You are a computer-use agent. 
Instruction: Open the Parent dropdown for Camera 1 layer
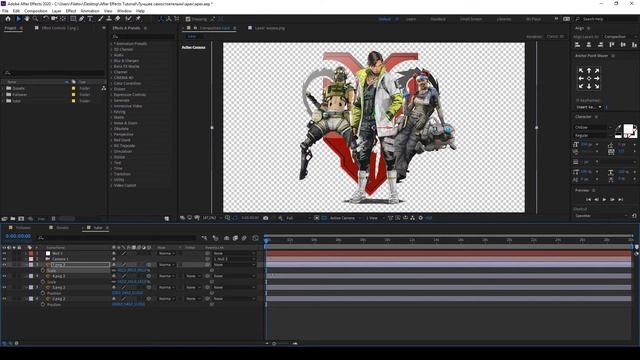pos(234,259)
